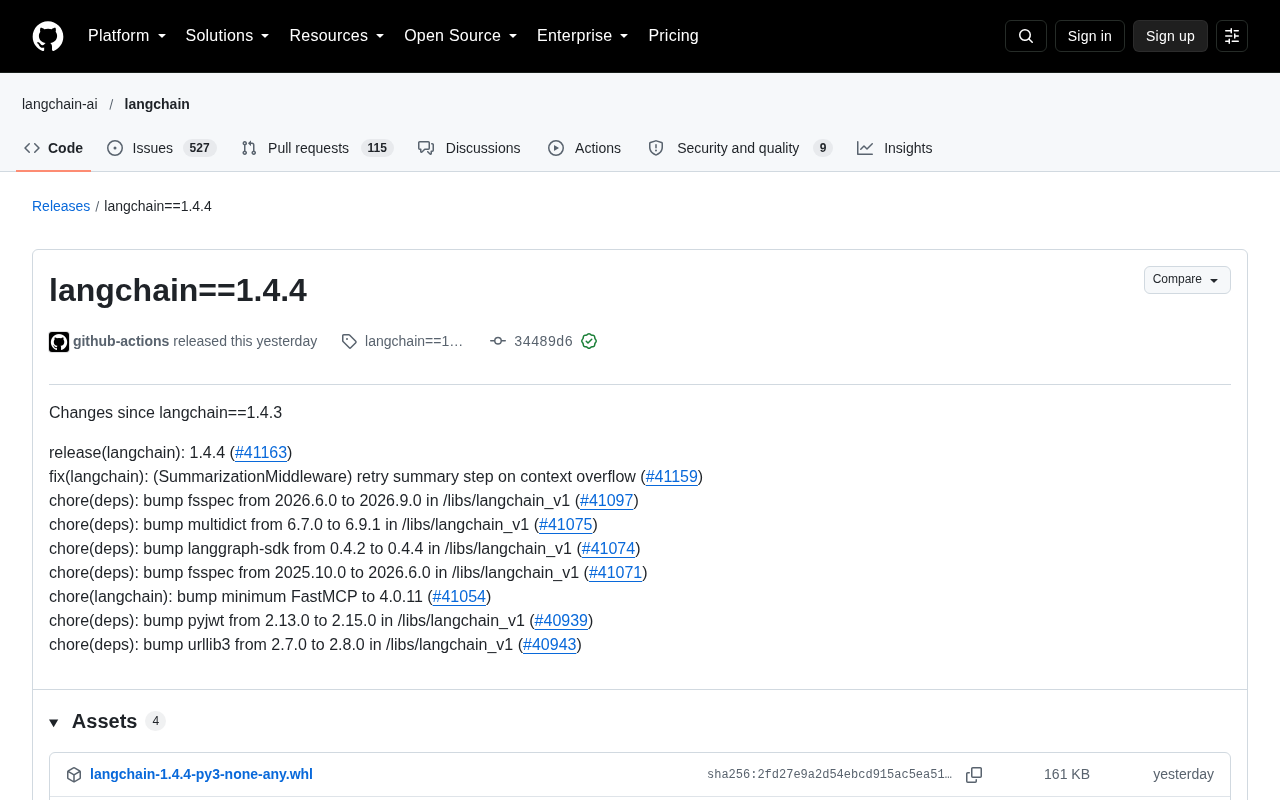Go to the langchain-ai organization
Image resolution: width=1280 pixels, height=800 pixels.
(60, 104)
